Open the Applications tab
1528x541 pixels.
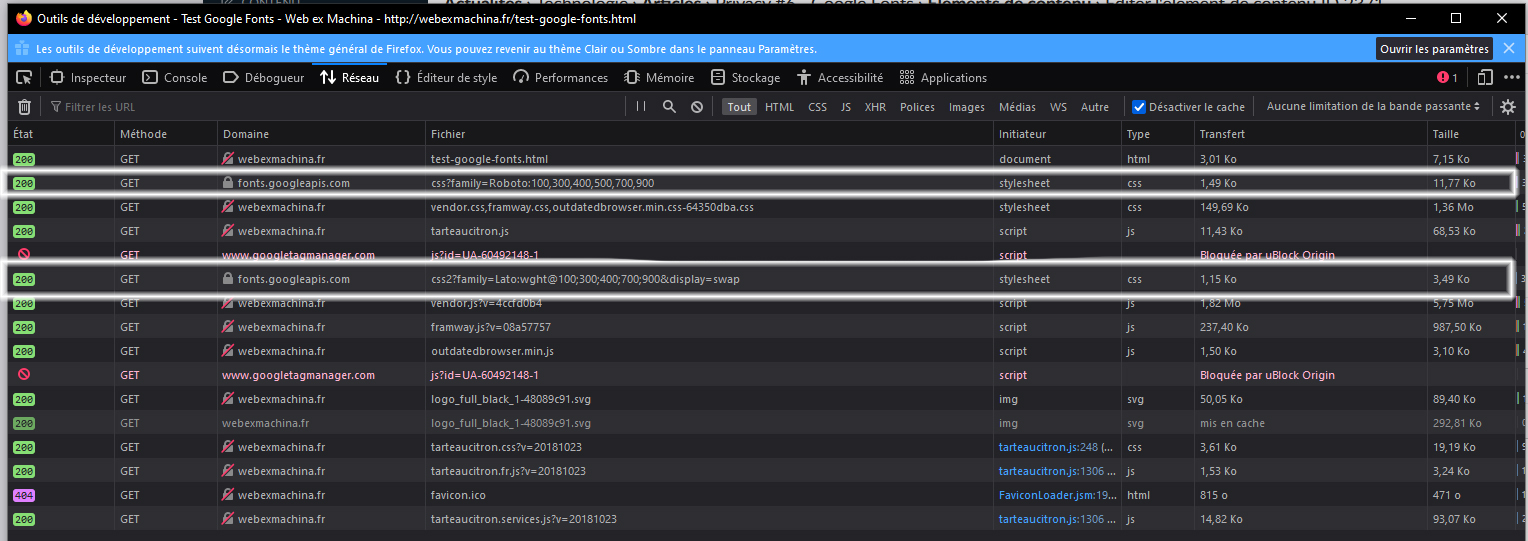(943, 77)
